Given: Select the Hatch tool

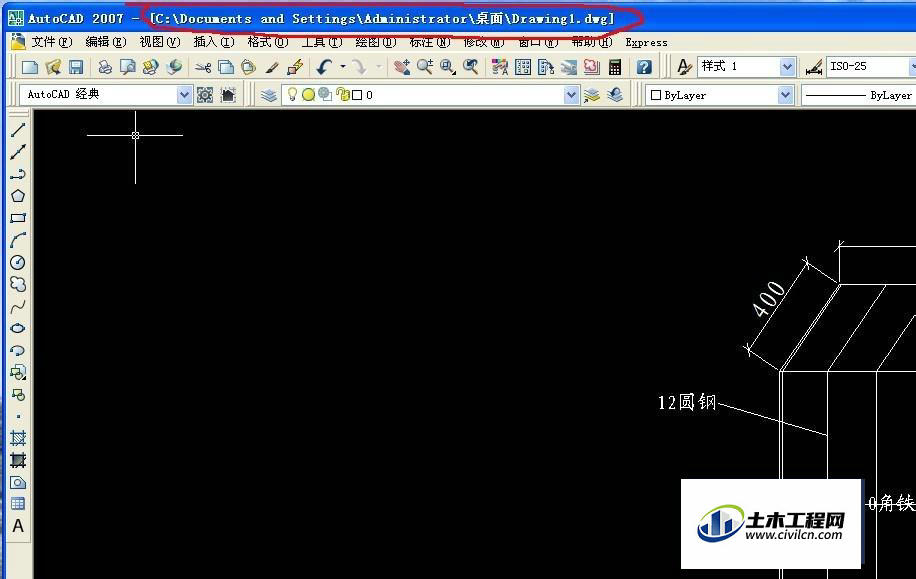Looking at the screenshot, I should pyautogui.click(x=18, y=438).
